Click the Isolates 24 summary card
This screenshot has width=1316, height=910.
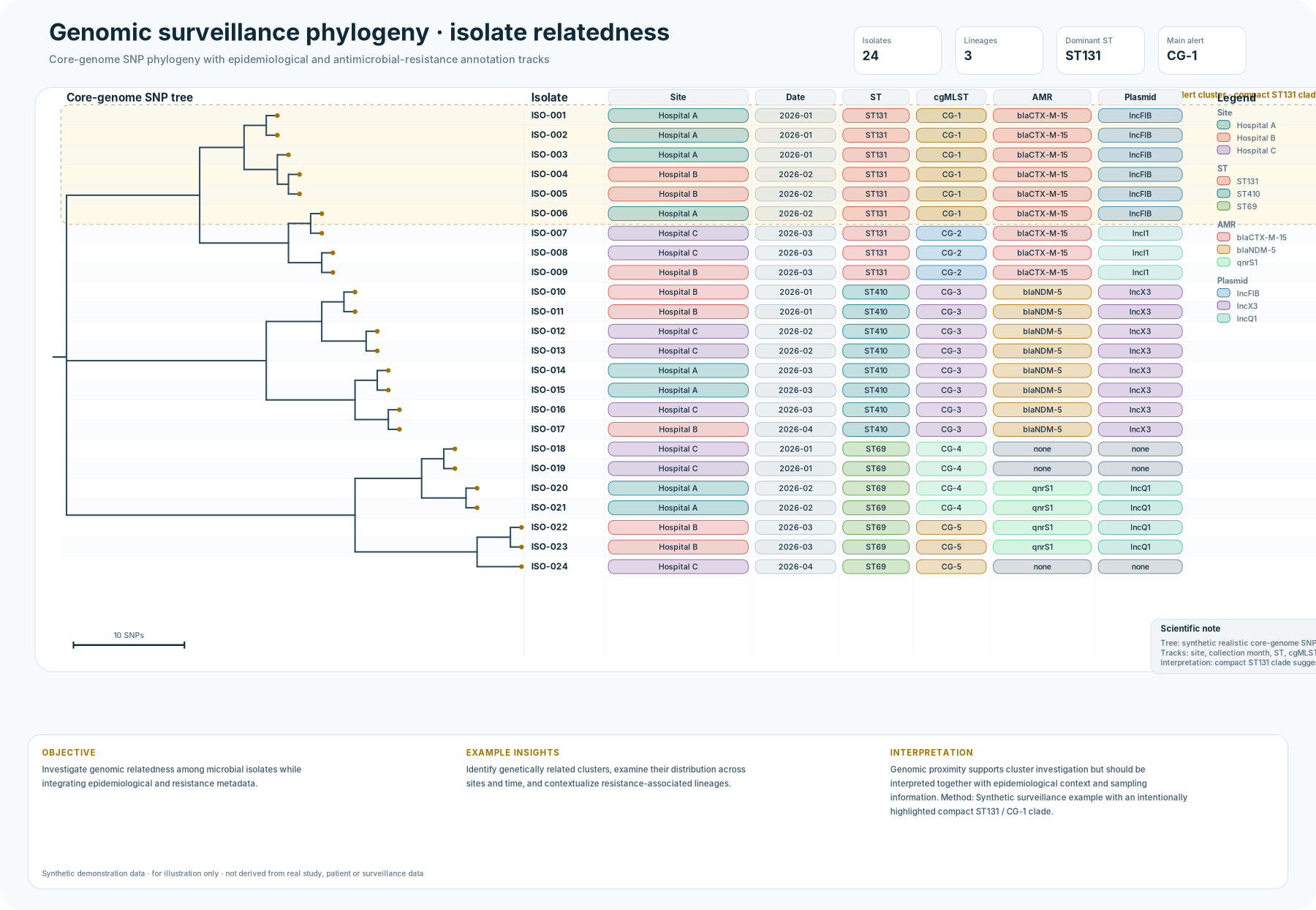897,50
